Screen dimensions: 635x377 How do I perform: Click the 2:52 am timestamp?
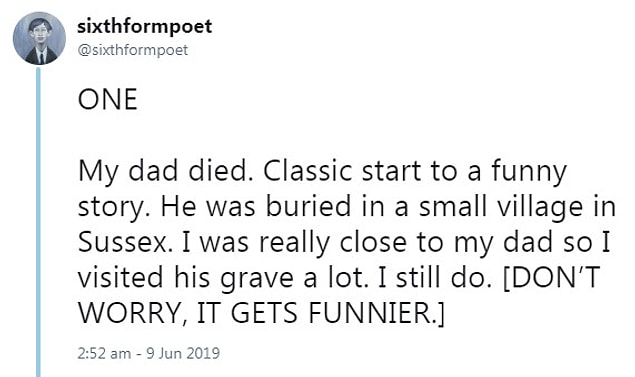tap(104, 353)
